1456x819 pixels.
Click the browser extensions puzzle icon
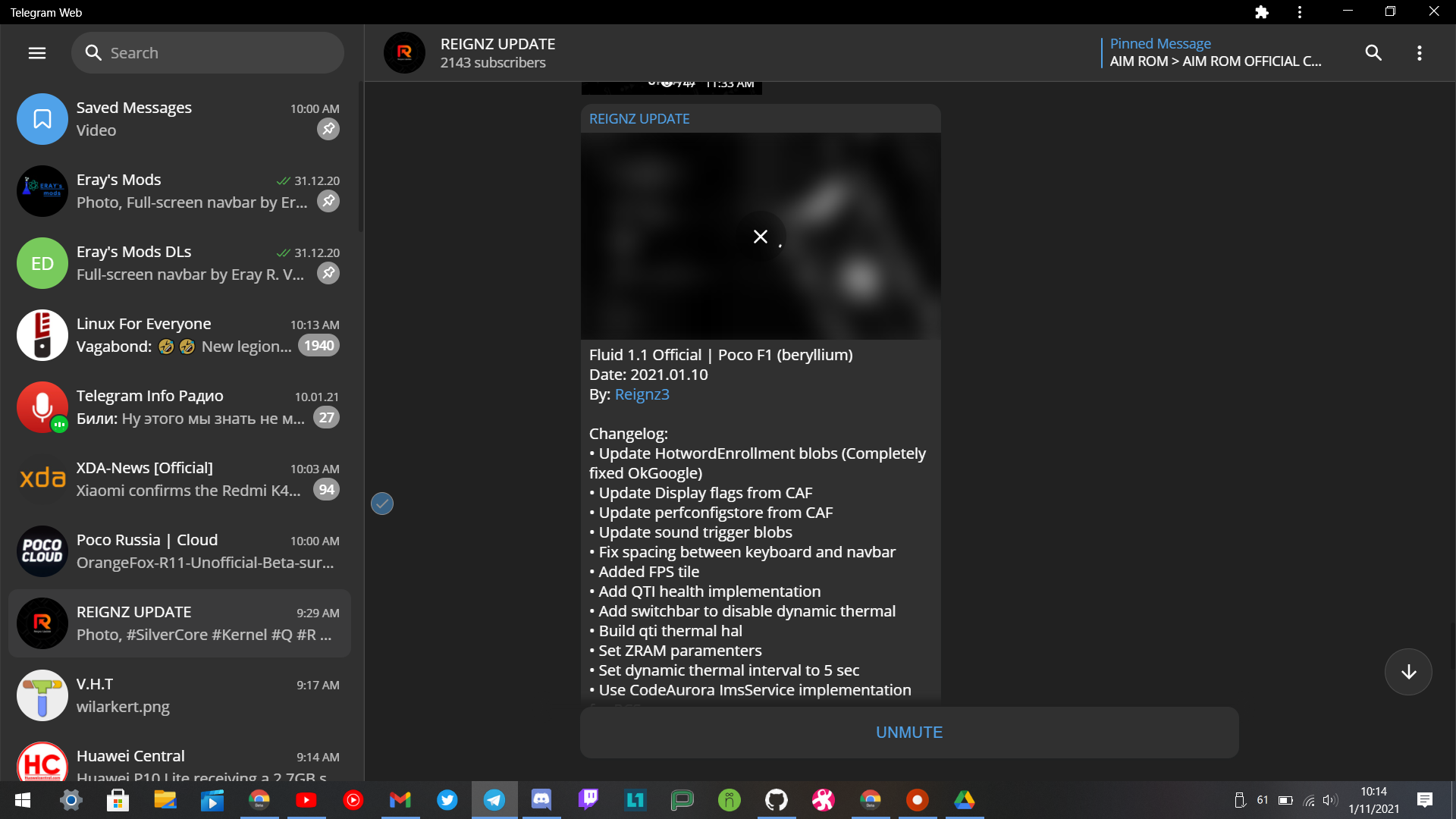(1262, 12)
